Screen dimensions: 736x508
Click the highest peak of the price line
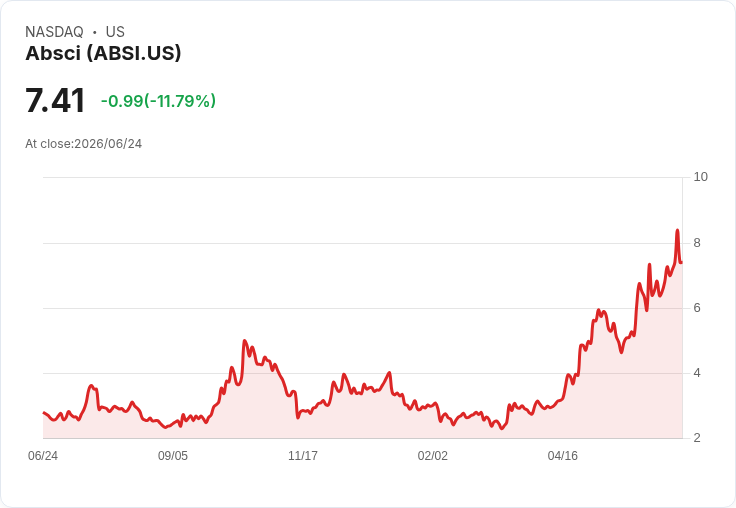[677, 230]
